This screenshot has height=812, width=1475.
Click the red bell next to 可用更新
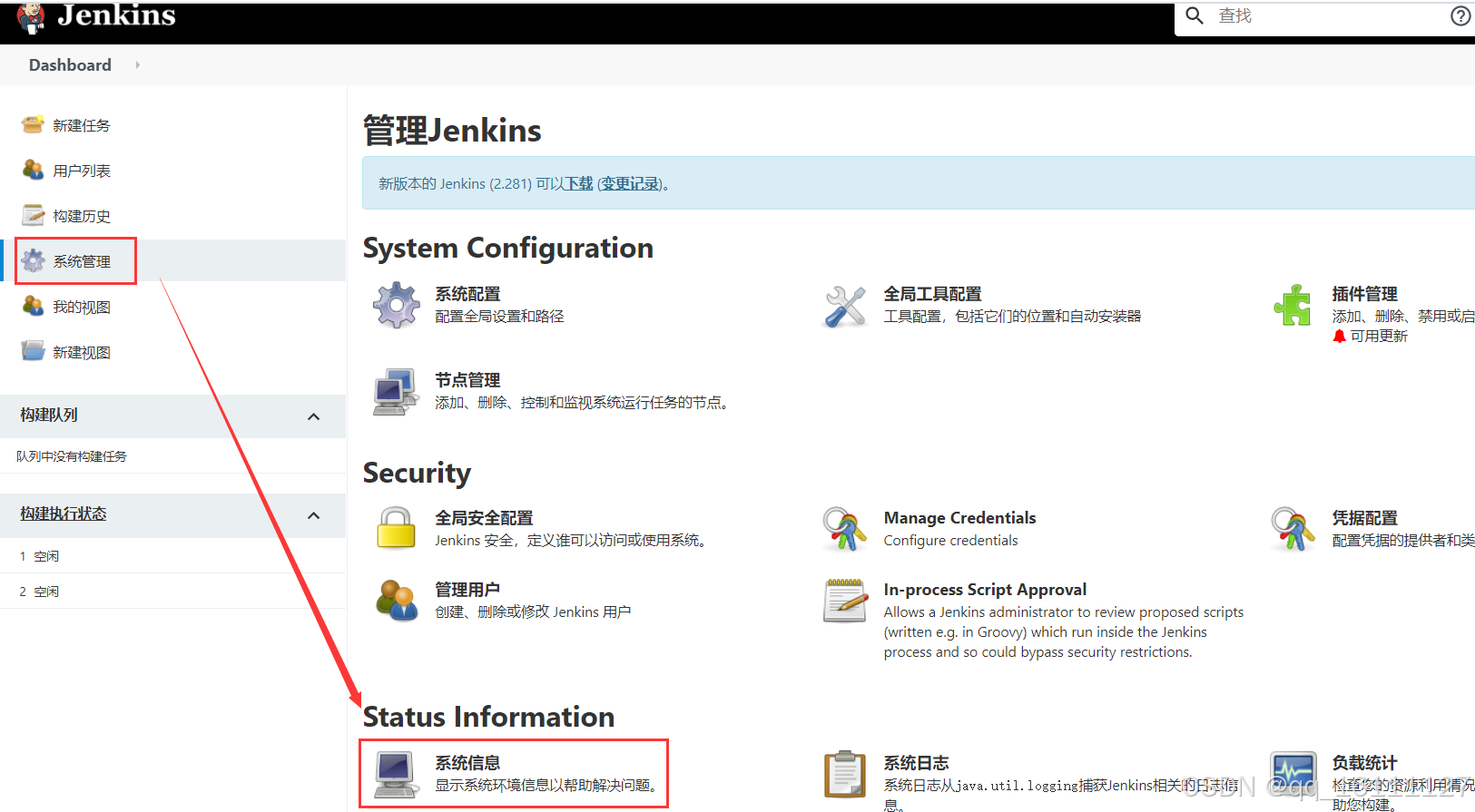1339,336
